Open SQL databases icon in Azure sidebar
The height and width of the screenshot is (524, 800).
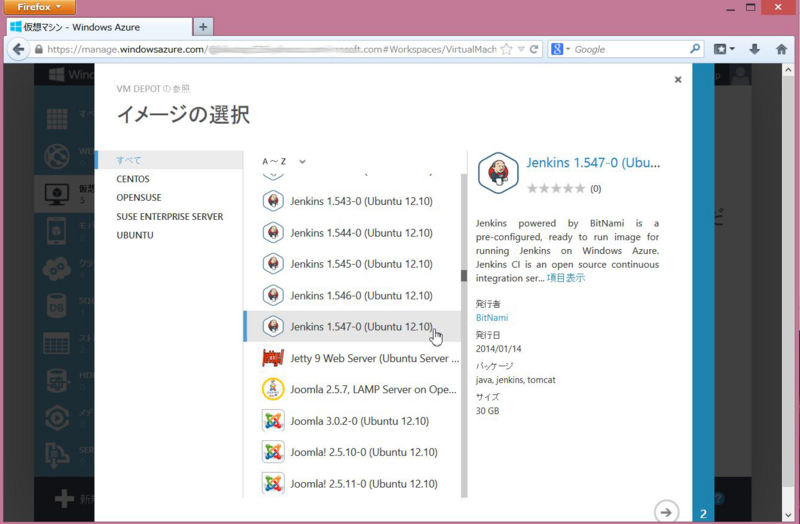click(x=57, y=307)
